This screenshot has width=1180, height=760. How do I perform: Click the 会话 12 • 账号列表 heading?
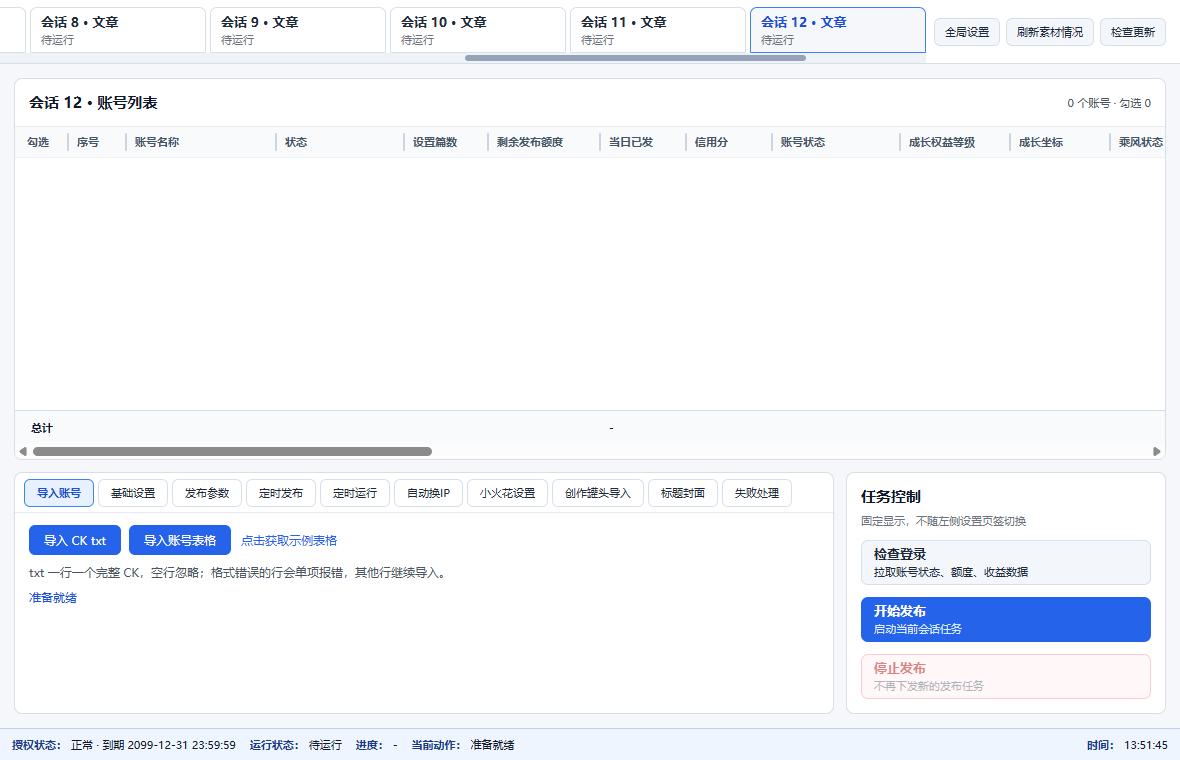pyautogui.click(x=93, y=102)
